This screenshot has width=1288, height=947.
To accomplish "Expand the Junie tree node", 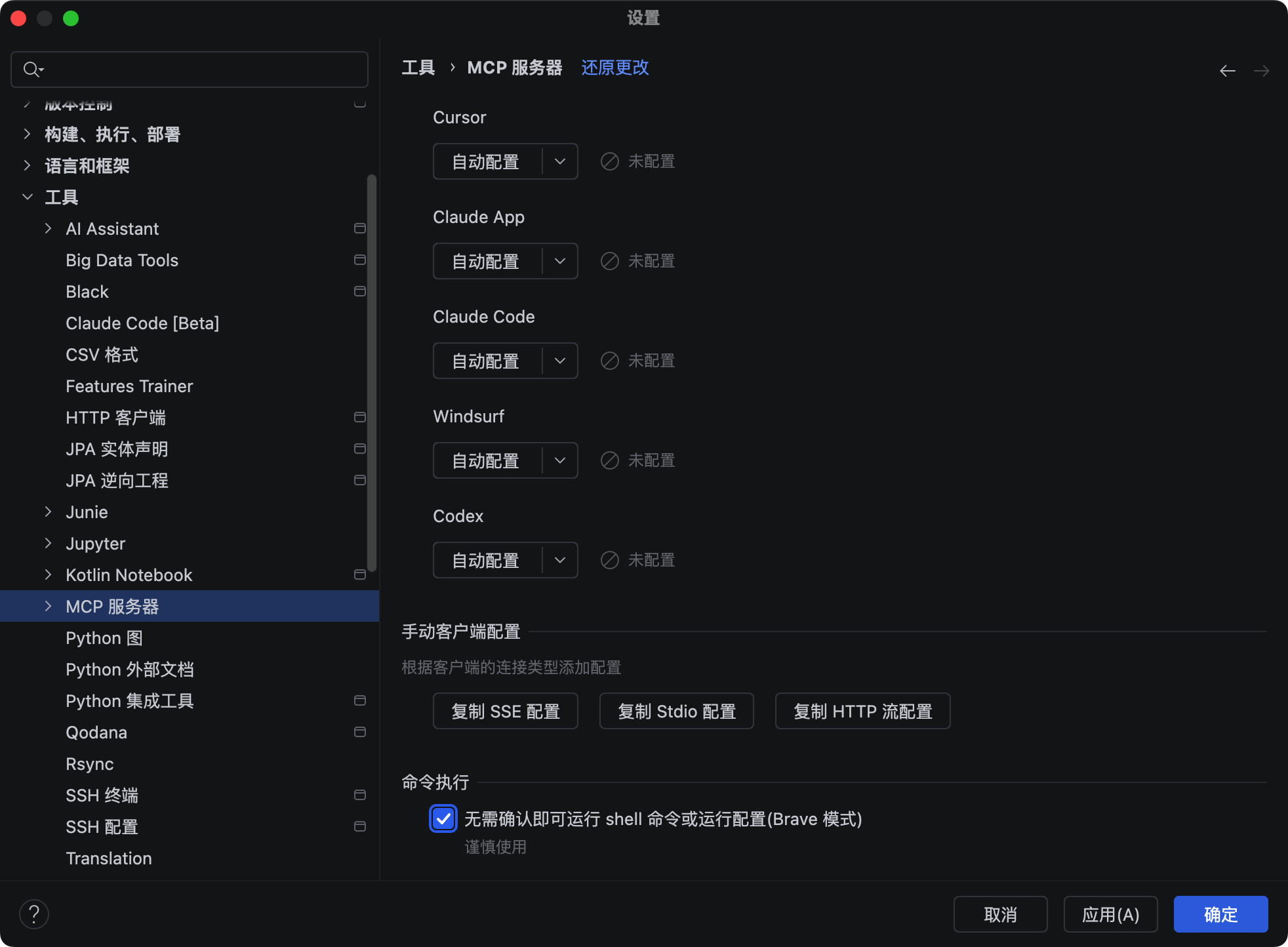I will point(48,512).
